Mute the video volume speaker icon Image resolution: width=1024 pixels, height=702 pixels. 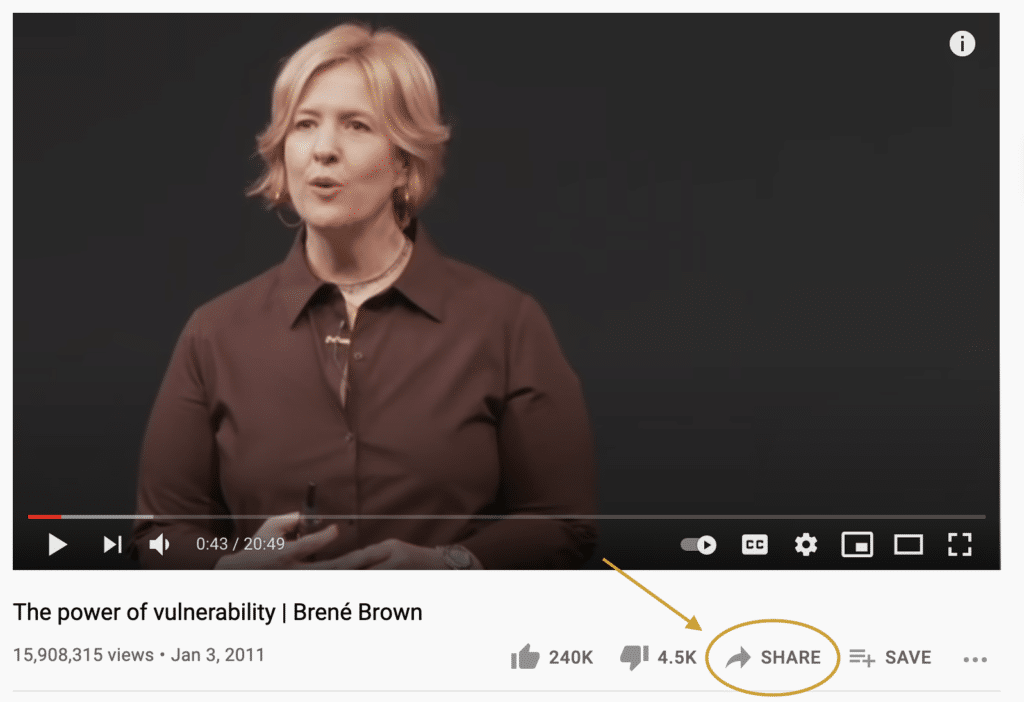159,544
